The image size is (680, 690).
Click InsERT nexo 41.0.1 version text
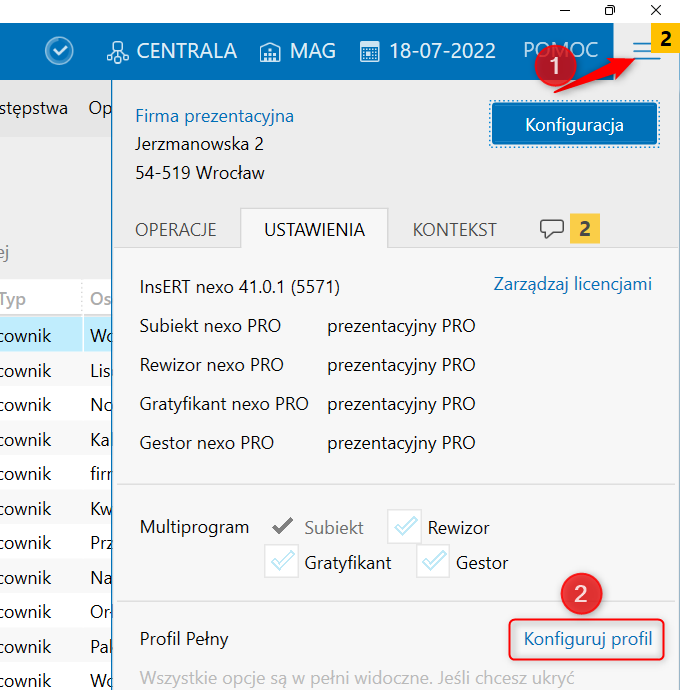click(x=239, y=287)
